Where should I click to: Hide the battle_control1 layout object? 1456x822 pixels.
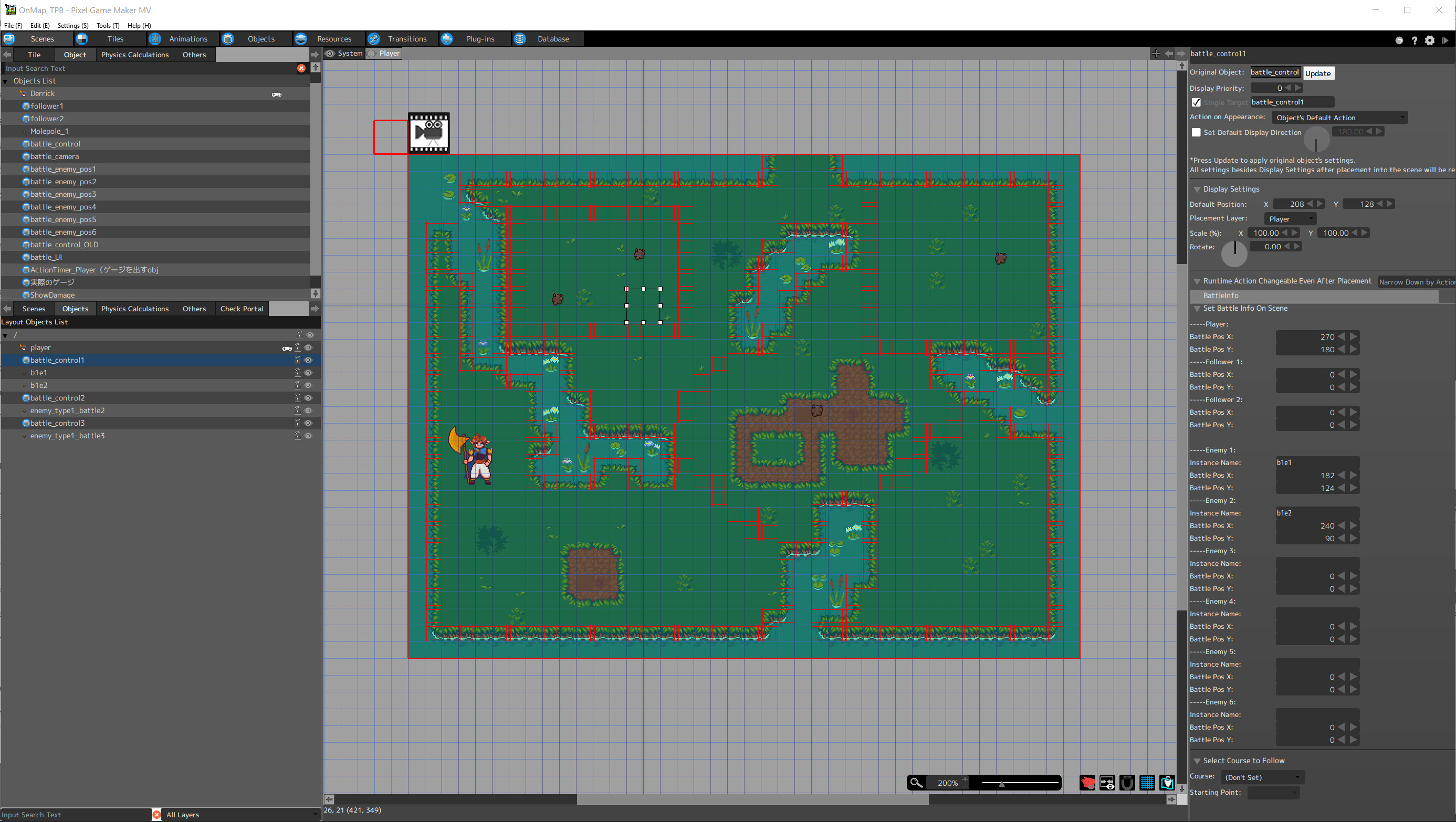tap(308, 360)
